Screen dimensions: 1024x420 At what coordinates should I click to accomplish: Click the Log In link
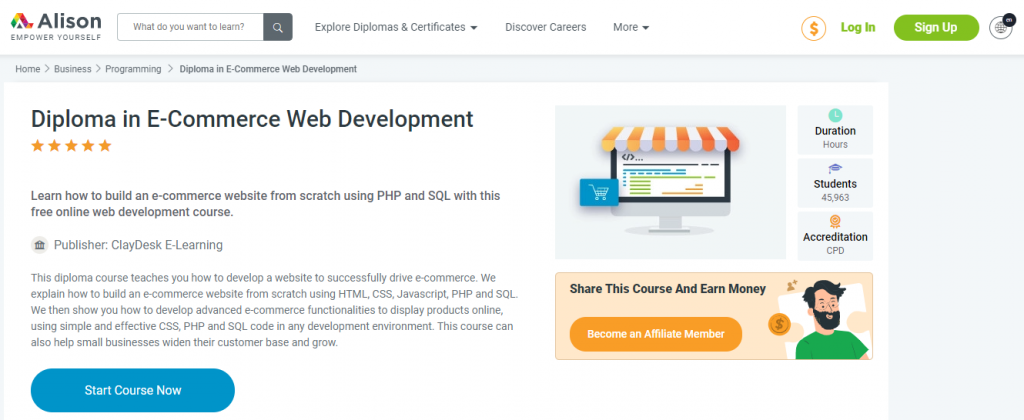point(857,27)
